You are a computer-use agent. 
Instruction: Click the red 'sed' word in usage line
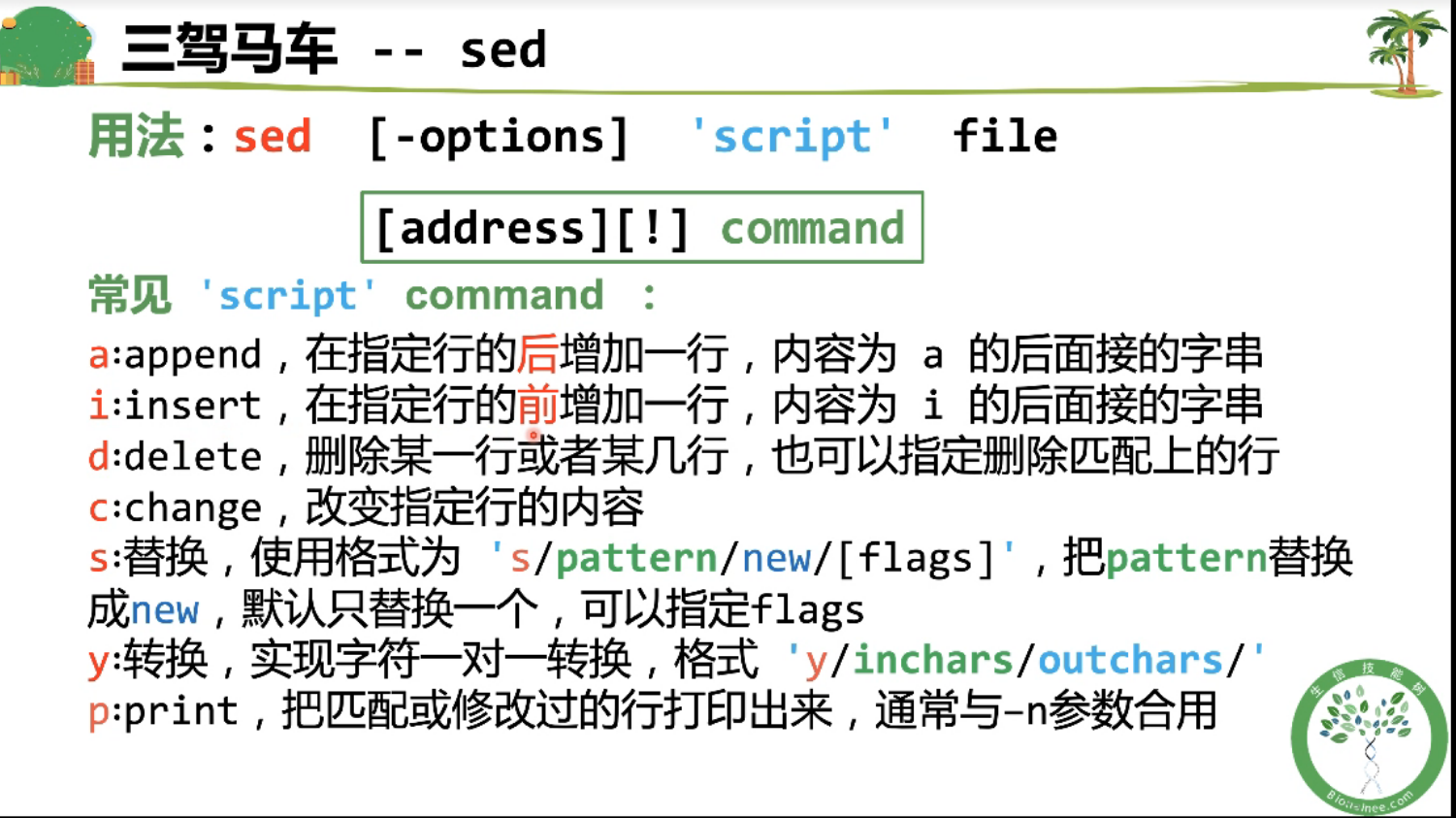[x=273, y=137]
